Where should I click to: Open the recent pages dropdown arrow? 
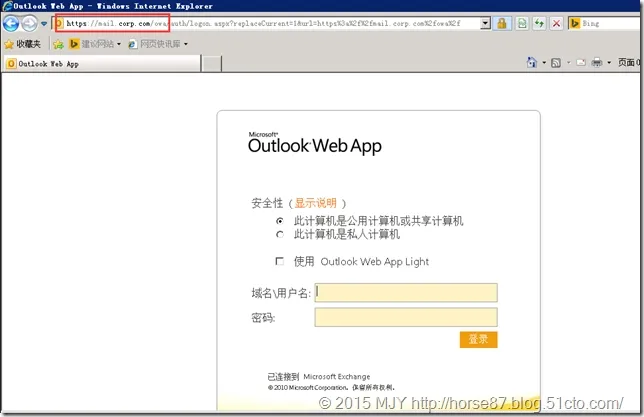[44, 24]
